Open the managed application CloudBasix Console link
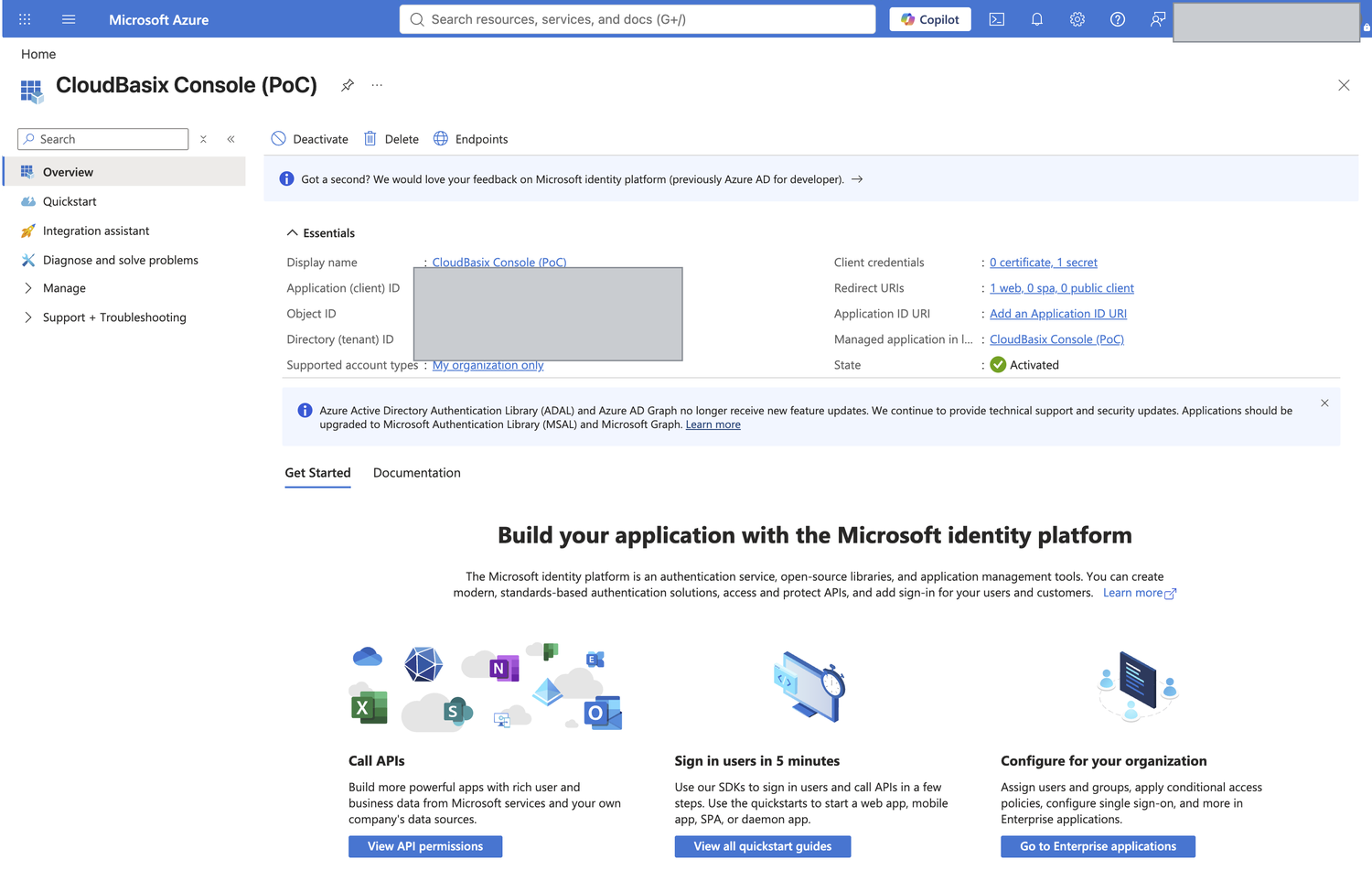1372x870 pixels. click(1056, 339)
